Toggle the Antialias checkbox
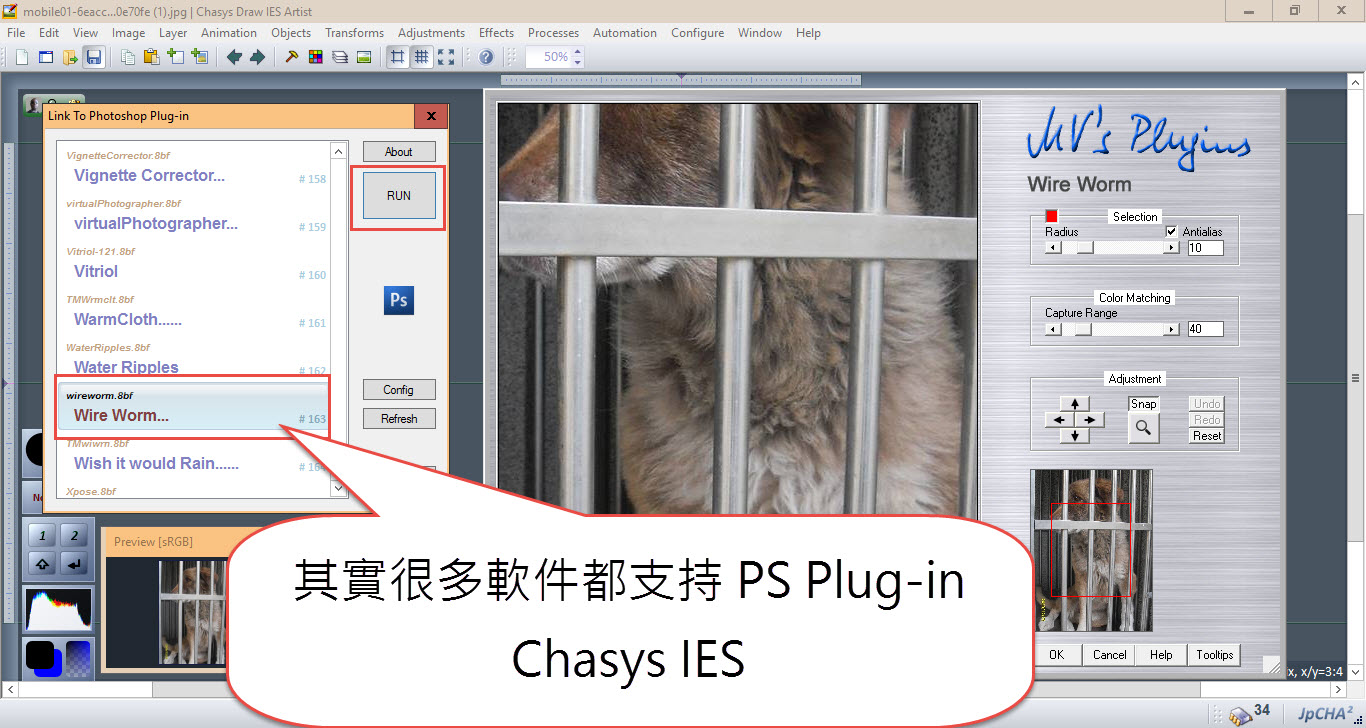 (x=1172, y=232)
